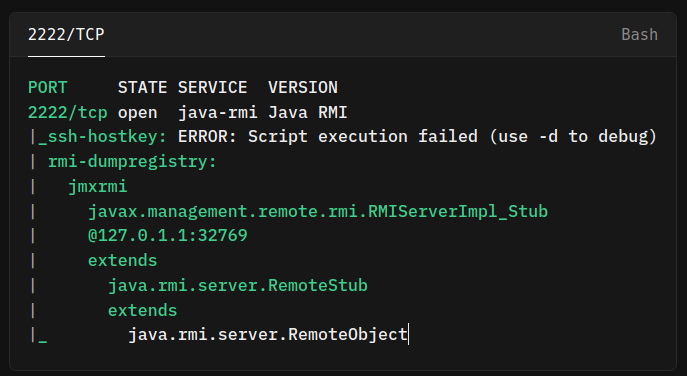The image size is (687, 376).
Task: Click the 2222/tcp port entry
Action: pos(67,112)
